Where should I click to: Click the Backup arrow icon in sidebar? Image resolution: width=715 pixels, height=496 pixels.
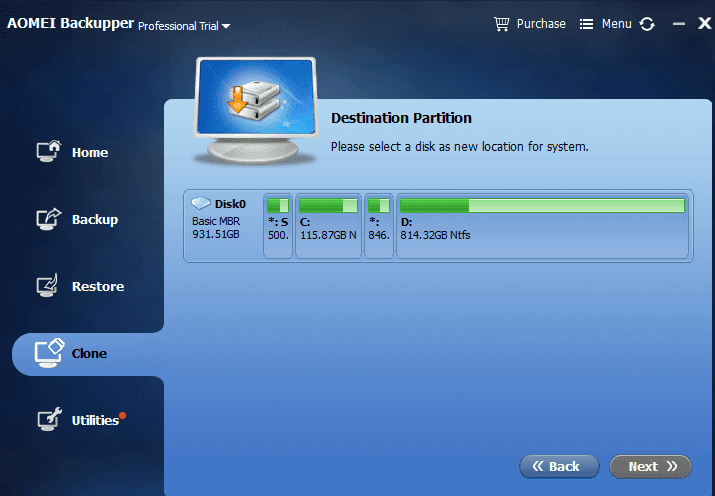48,219
